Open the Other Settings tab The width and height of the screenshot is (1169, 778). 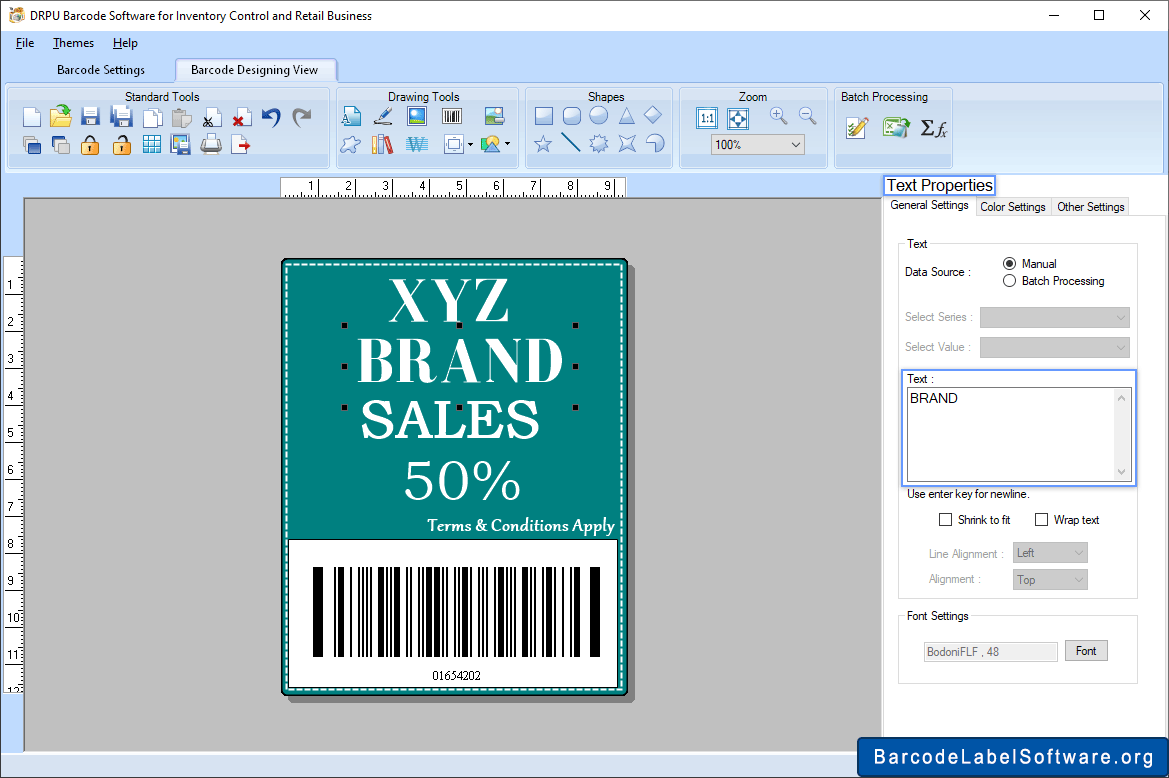point(1090,207)
